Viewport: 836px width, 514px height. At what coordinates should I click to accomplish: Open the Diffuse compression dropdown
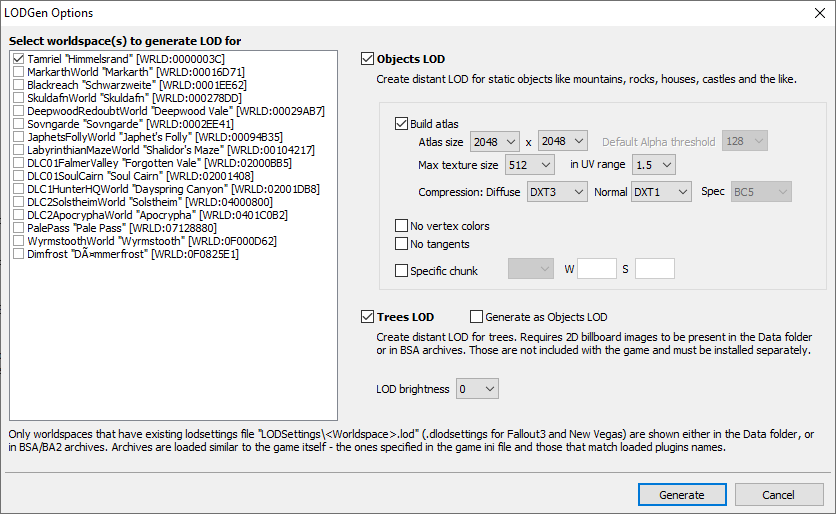(555, 191)
